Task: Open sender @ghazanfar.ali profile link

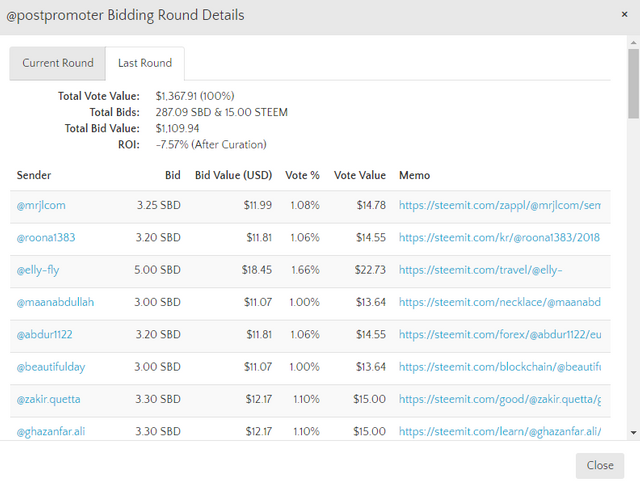Action: (52, 431)
